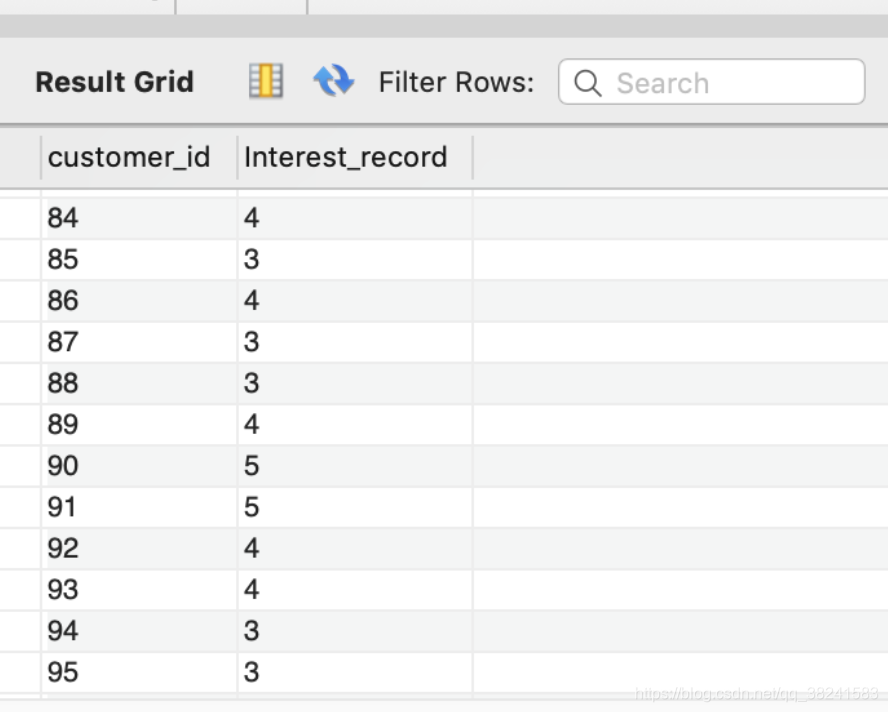Click Interest_record value in row 93
The height and width of the screenshot is (712, 888).
355,590
